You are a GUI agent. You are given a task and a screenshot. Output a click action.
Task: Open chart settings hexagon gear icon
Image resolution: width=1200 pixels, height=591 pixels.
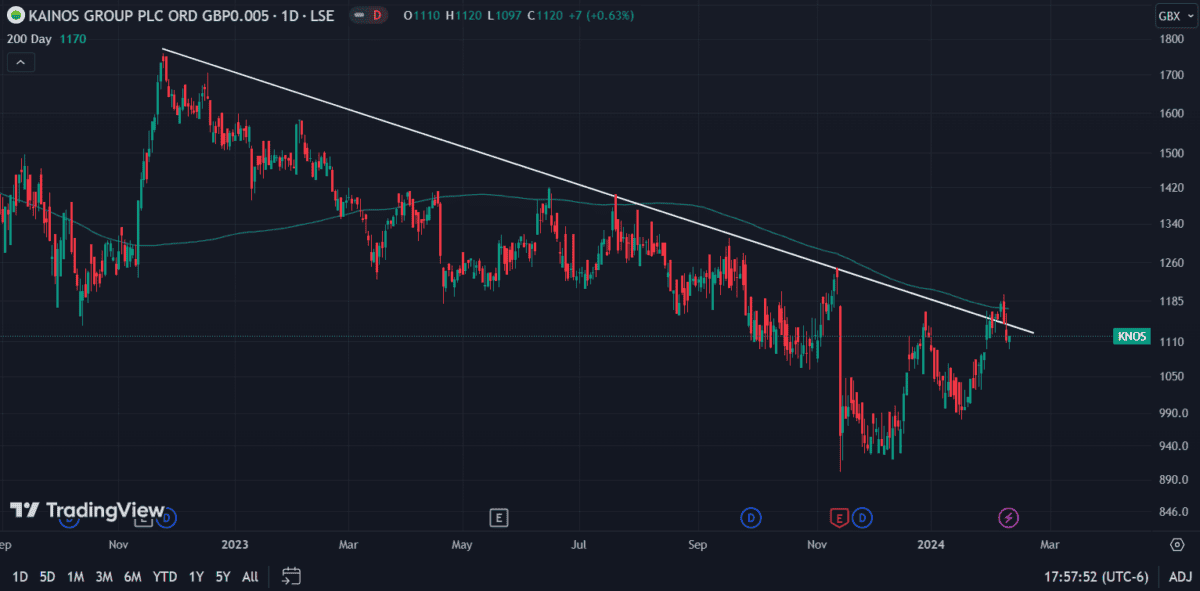[x=1177, y=545]
